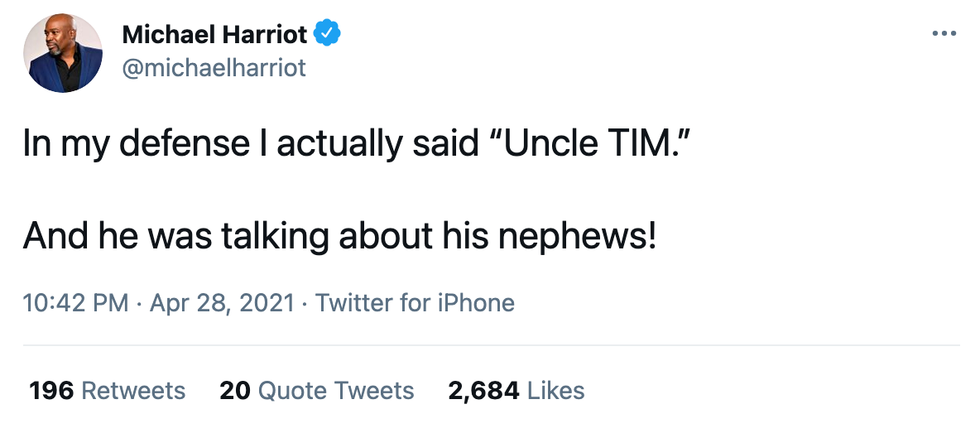Screen dimensions: 980x429
Task: View the 196 Retweets list
Action: coord(107,390)
